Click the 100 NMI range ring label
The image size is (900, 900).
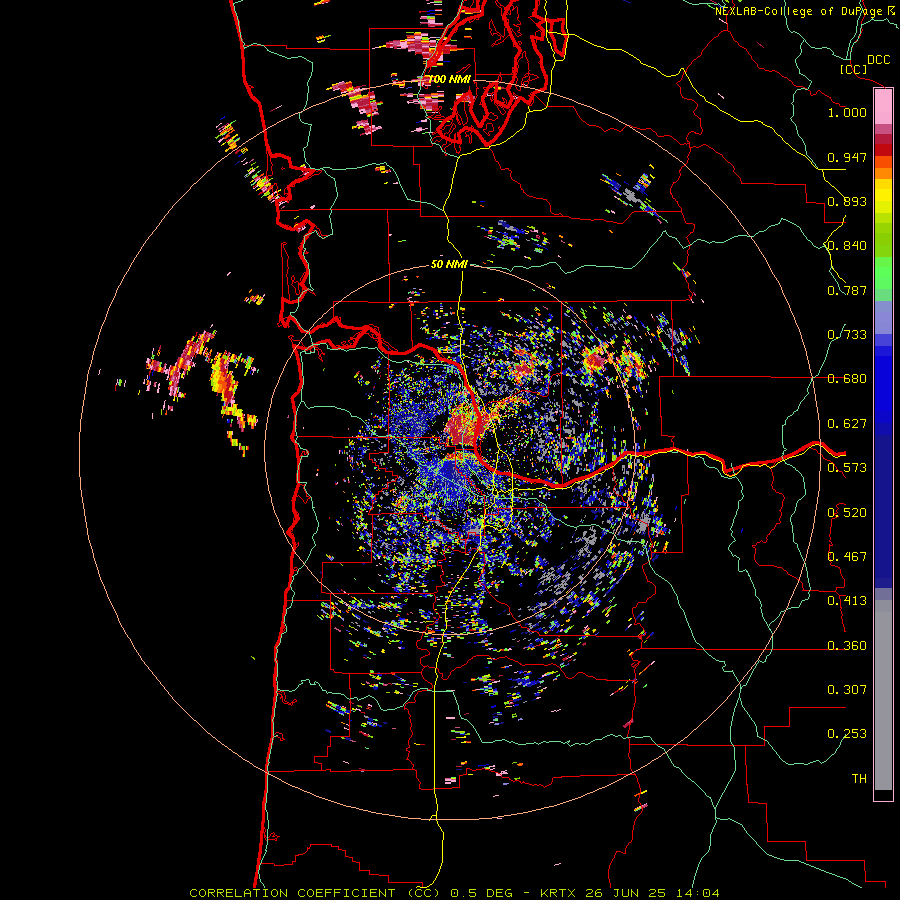click(449, 79)
